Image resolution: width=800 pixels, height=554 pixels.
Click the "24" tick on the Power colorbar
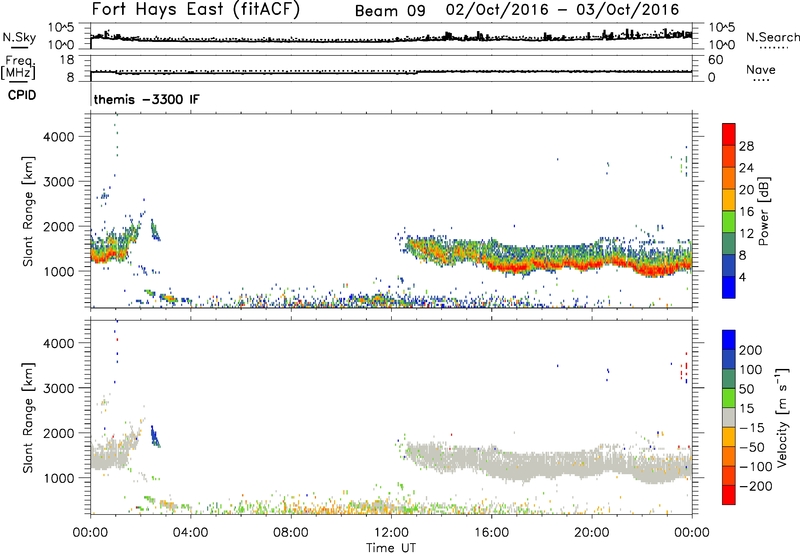(x=746, y=168)
